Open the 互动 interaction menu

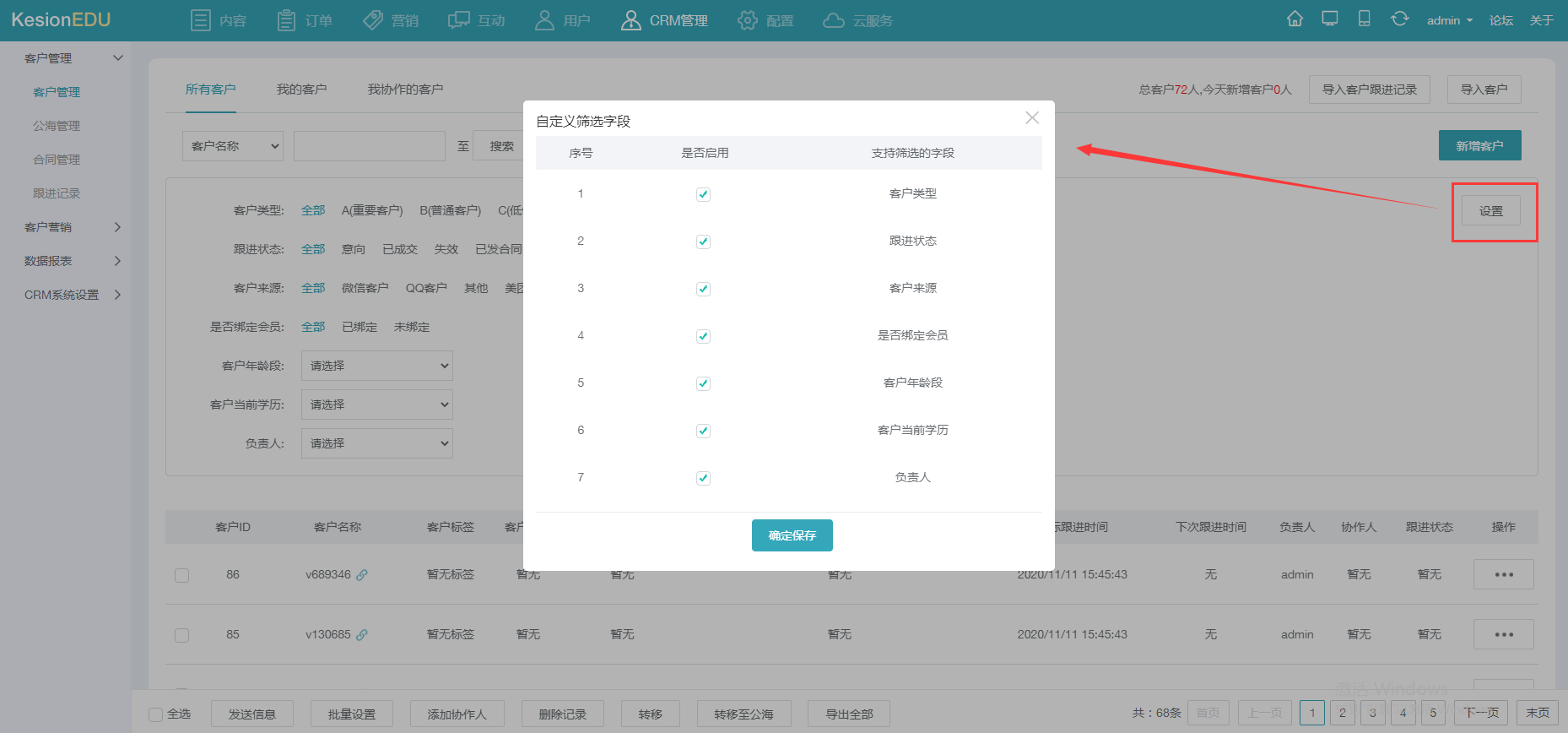[x=477, y=20]
